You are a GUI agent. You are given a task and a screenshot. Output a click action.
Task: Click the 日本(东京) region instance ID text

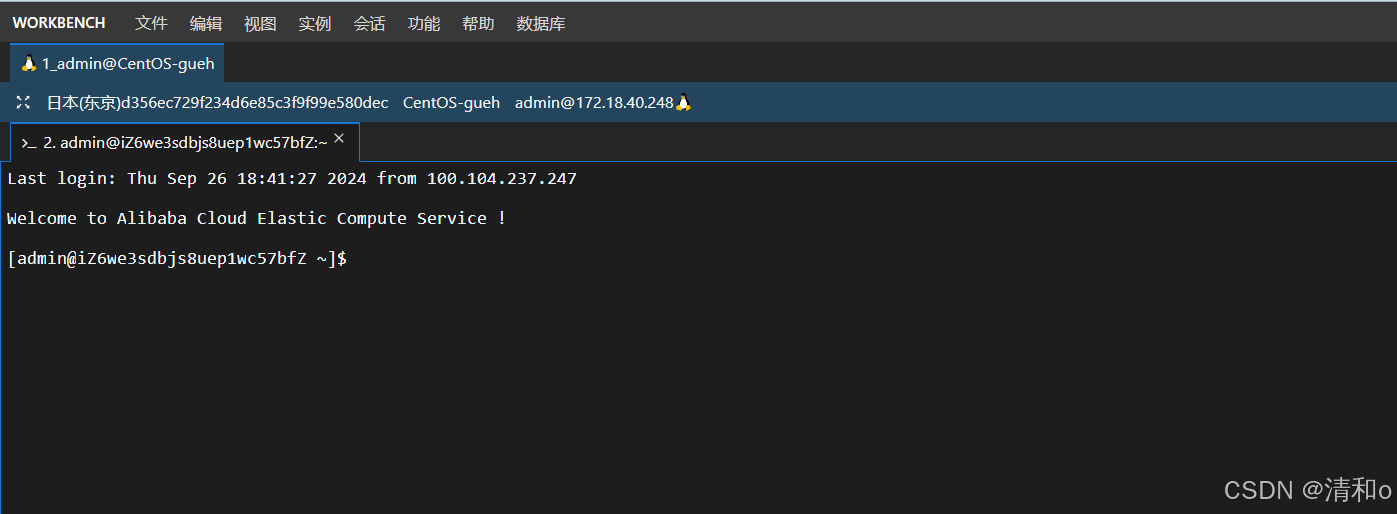pyautogui.click(x=218, y=102)
